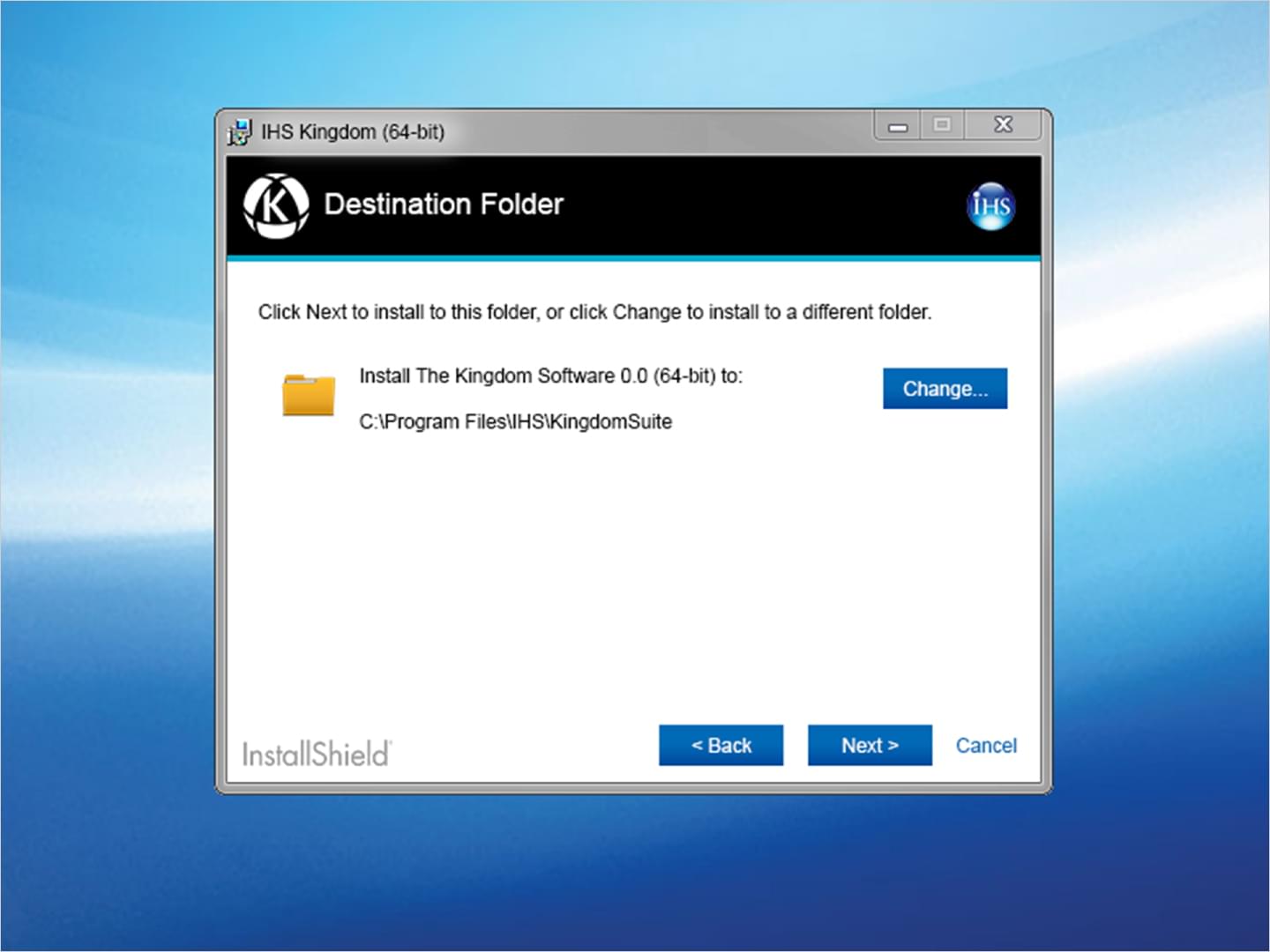Select the C:\Program Files\IHS\KingdomSuite path text
This screenshot has height=952, width=1270.
pyautogui.click(x=515, y=422)
